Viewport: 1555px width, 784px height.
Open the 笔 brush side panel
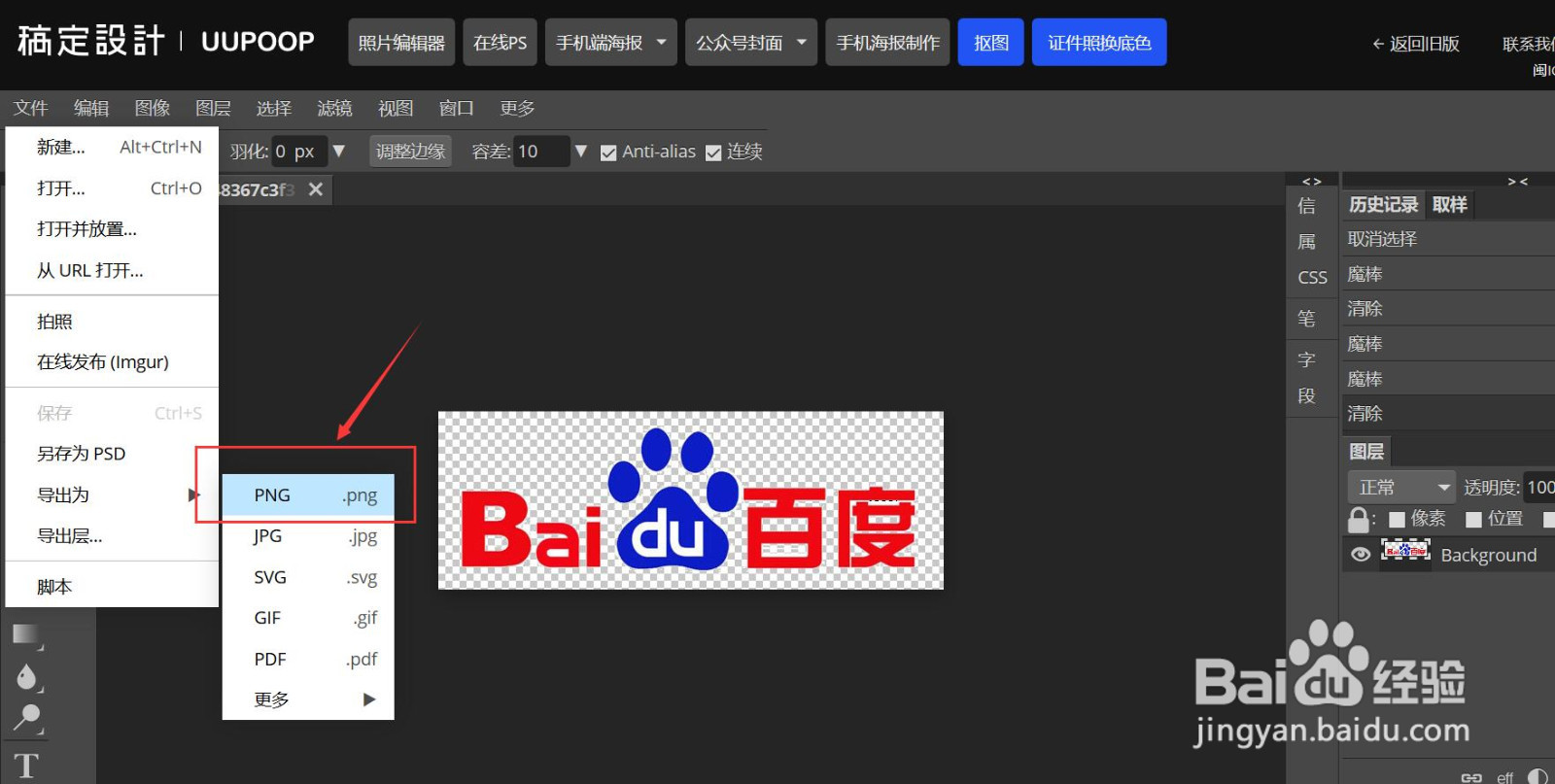click(x=1306, y=319)
